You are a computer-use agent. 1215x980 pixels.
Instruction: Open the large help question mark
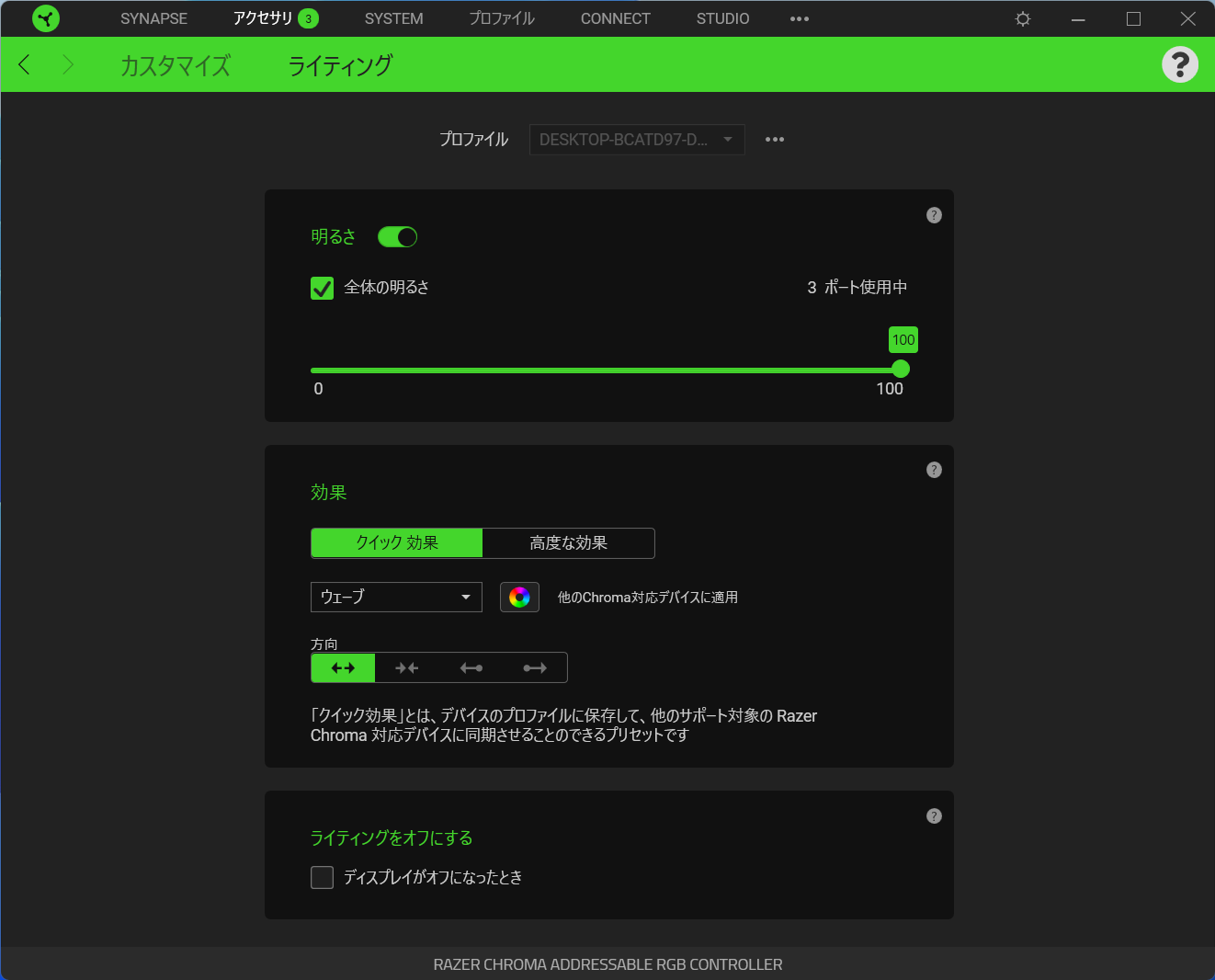coord(1180,64)
